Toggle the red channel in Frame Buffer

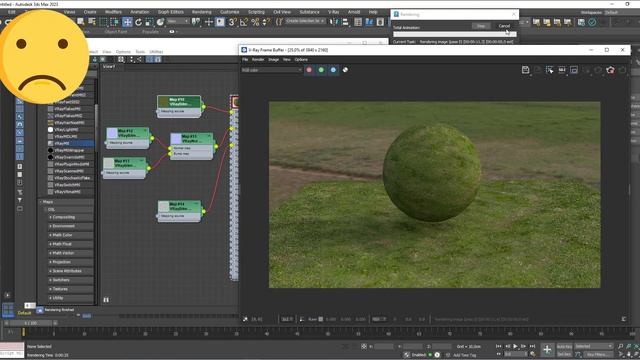coord(309,70)
